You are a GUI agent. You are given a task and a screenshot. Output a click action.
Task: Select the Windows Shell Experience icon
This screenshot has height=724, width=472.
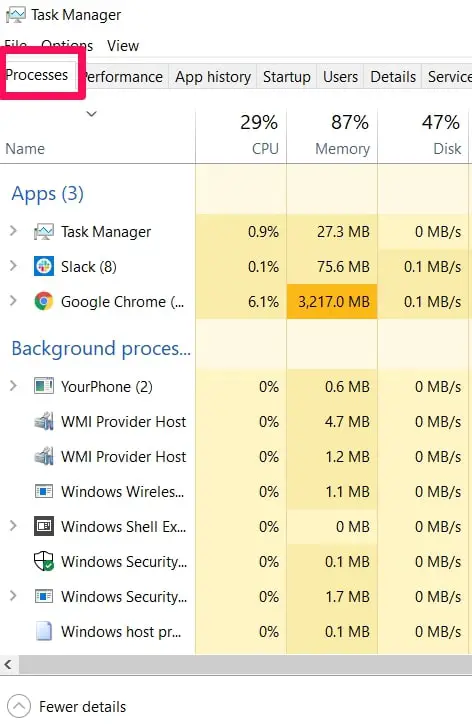click(x=44, y=526)
